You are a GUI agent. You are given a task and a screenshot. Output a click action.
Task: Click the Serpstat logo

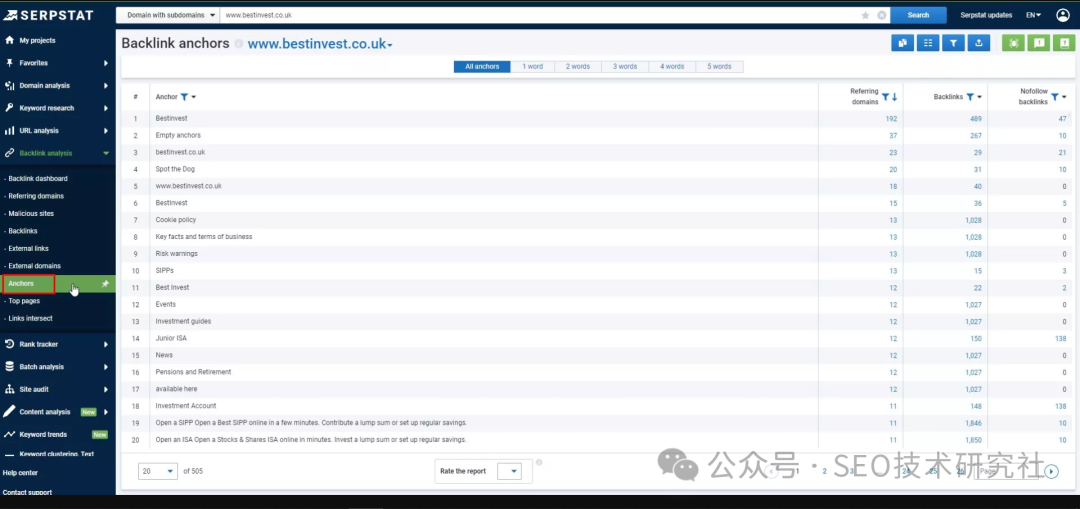click(48, 15)
